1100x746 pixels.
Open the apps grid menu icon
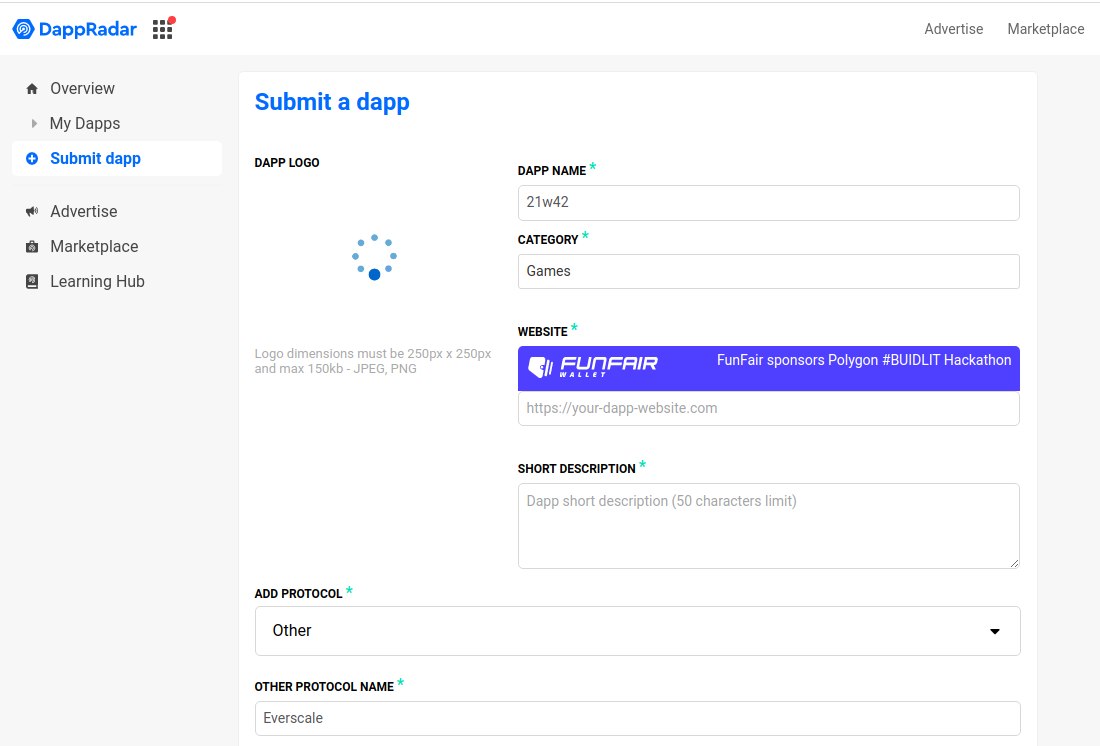(x=162, y=29)
